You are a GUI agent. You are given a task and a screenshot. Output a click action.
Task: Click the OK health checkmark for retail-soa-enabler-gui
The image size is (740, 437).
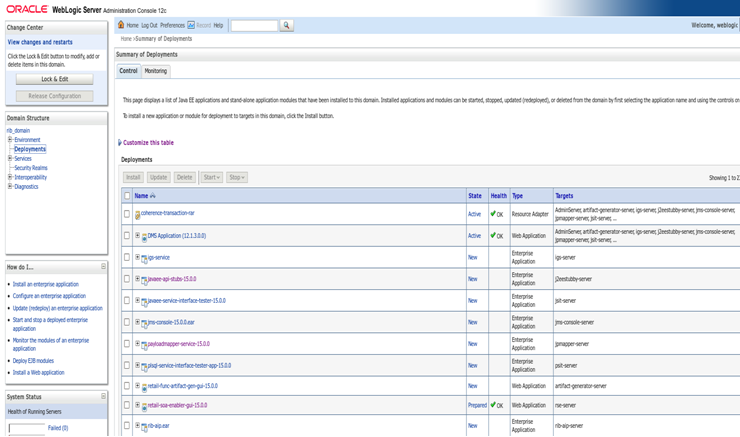pos(493,404)
